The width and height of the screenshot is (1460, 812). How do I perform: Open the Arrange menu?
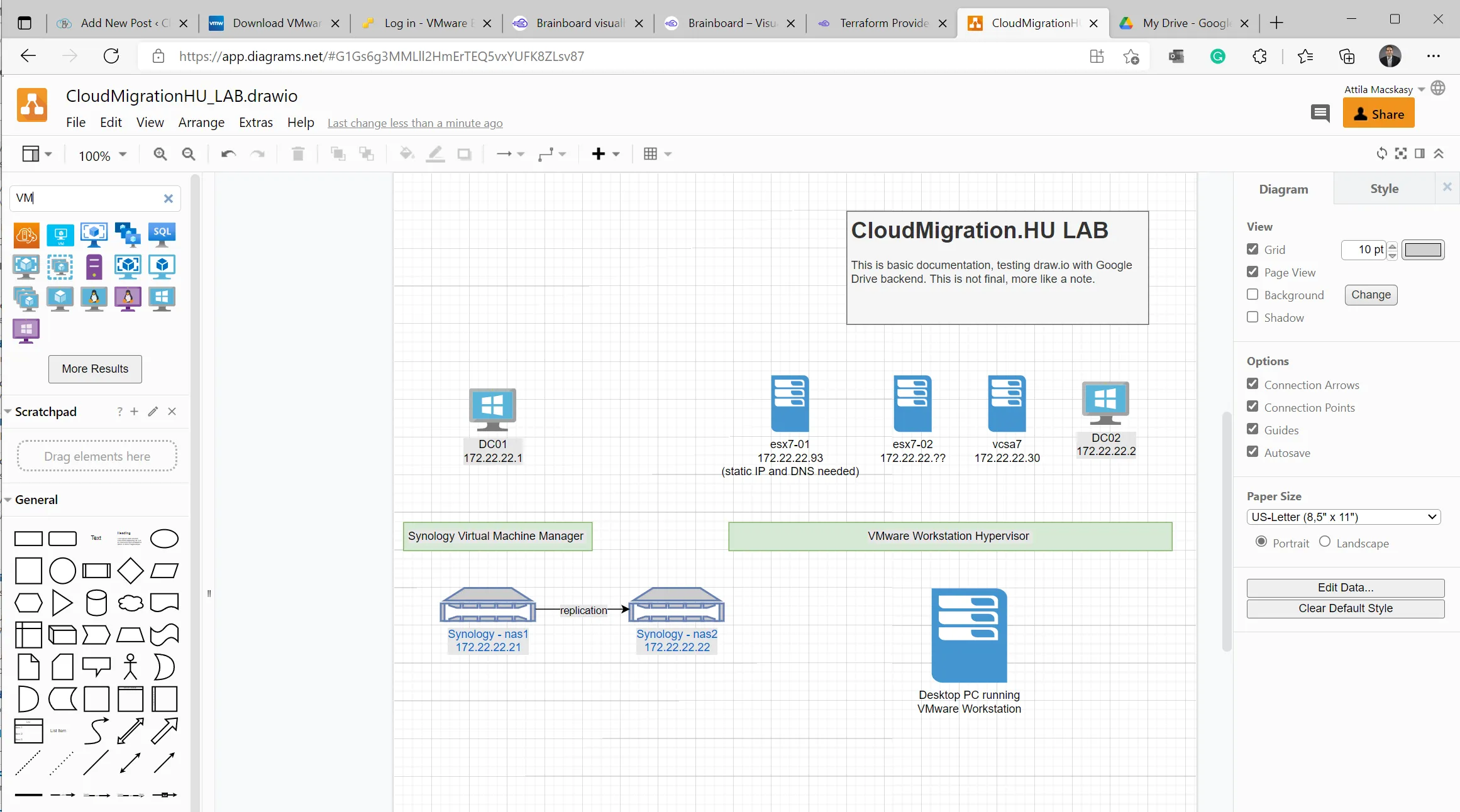(x=201, y=123)
